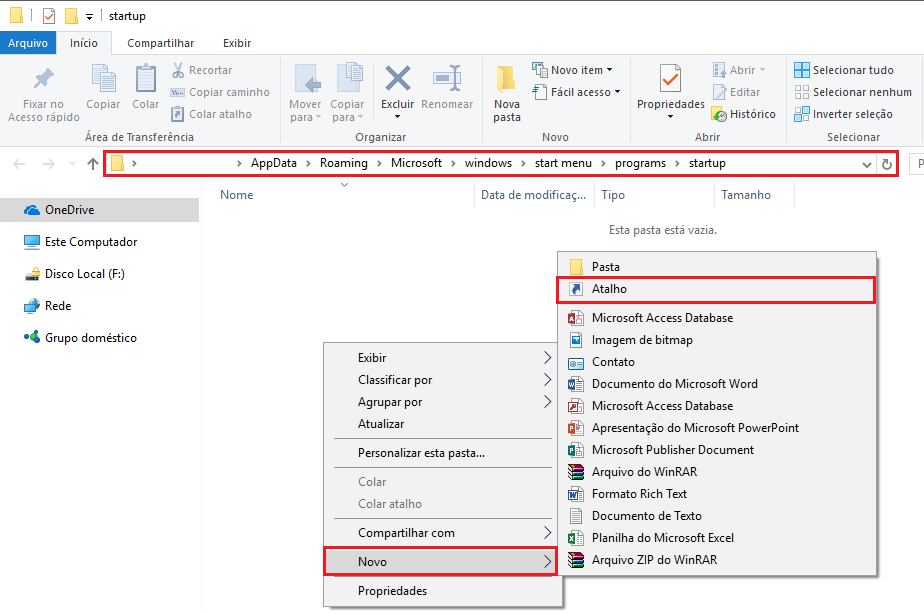The height and width of the screenshot is (614, 924).
Task: Click the Nova pasta folder icon
Action: [506, 79]
